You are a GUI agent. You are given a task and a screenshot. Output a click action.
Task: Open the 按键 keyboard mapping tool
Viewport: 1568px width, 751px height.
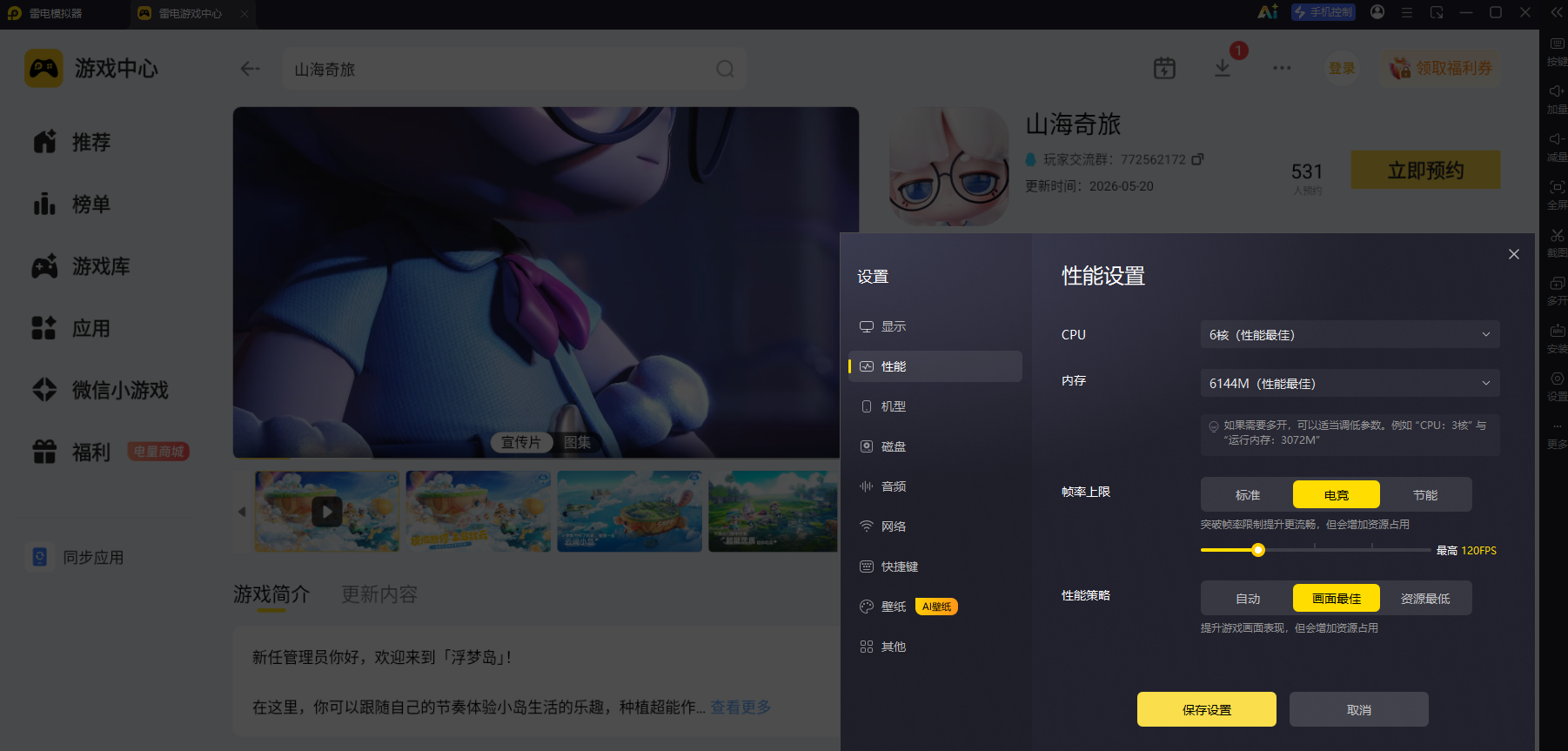click(1557, 51)
